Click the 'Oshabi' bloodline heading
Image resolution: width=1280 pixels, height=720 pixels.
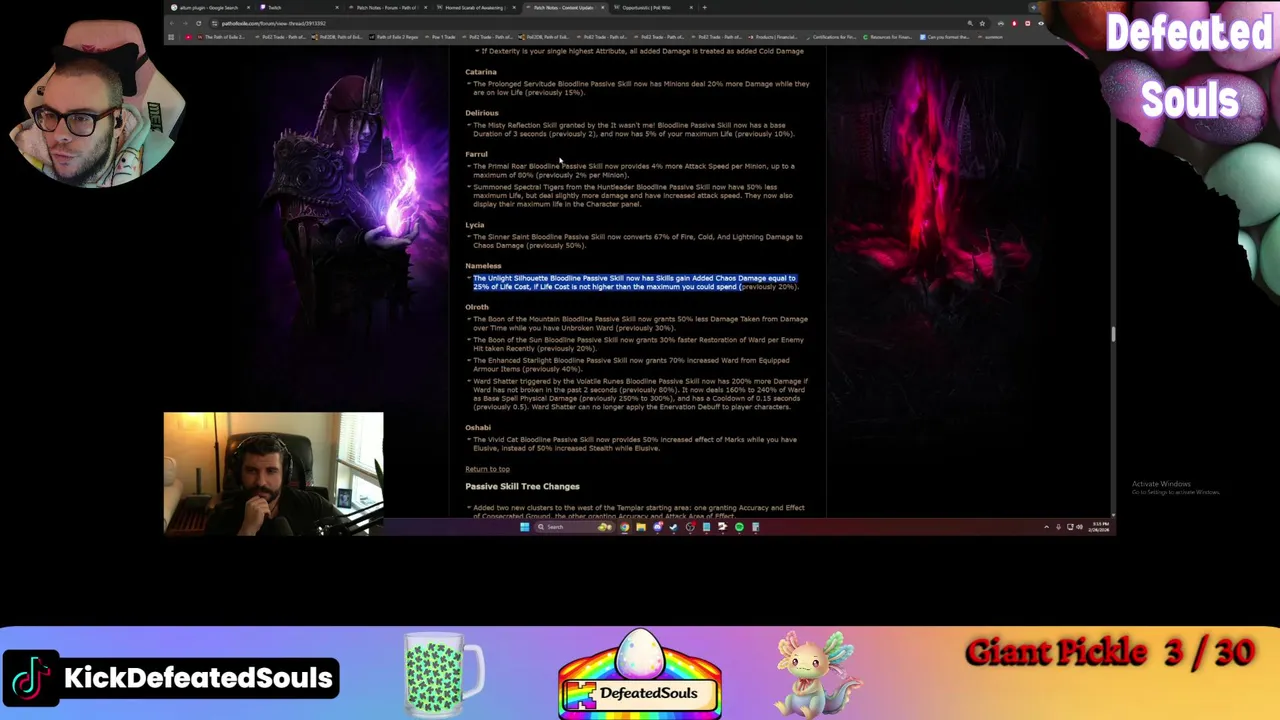pyautogui.click(x=478, y=428)
